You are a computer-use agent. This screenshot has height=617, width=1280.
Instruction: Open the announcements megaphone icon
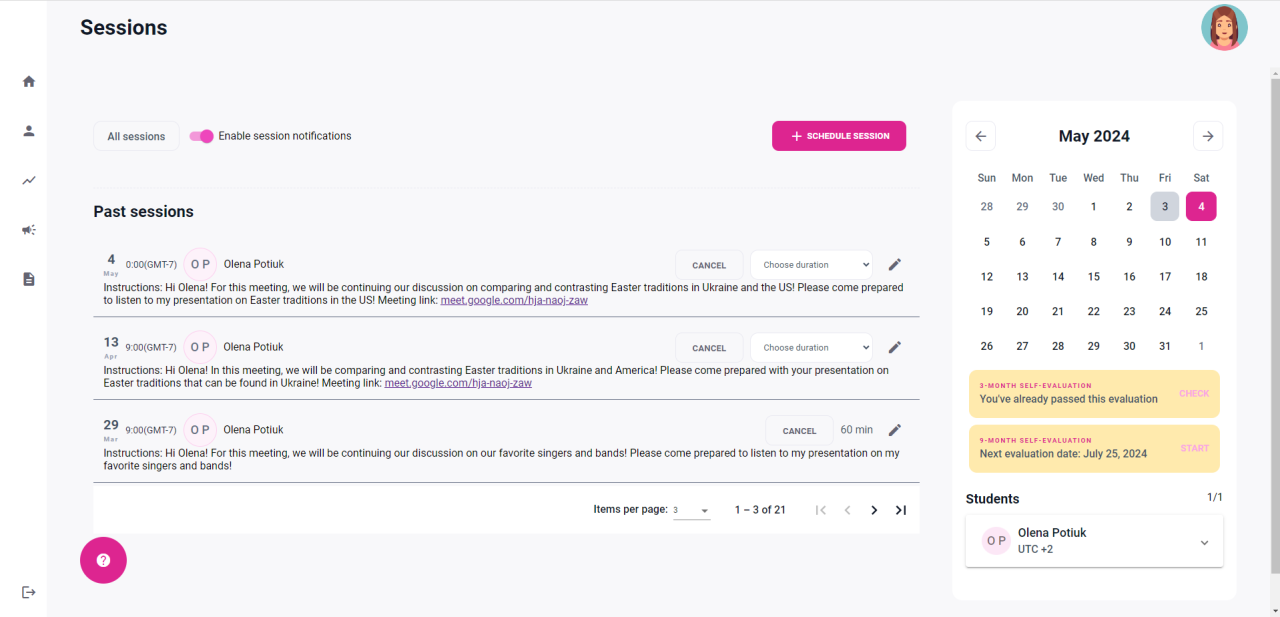tap(29, 230)
